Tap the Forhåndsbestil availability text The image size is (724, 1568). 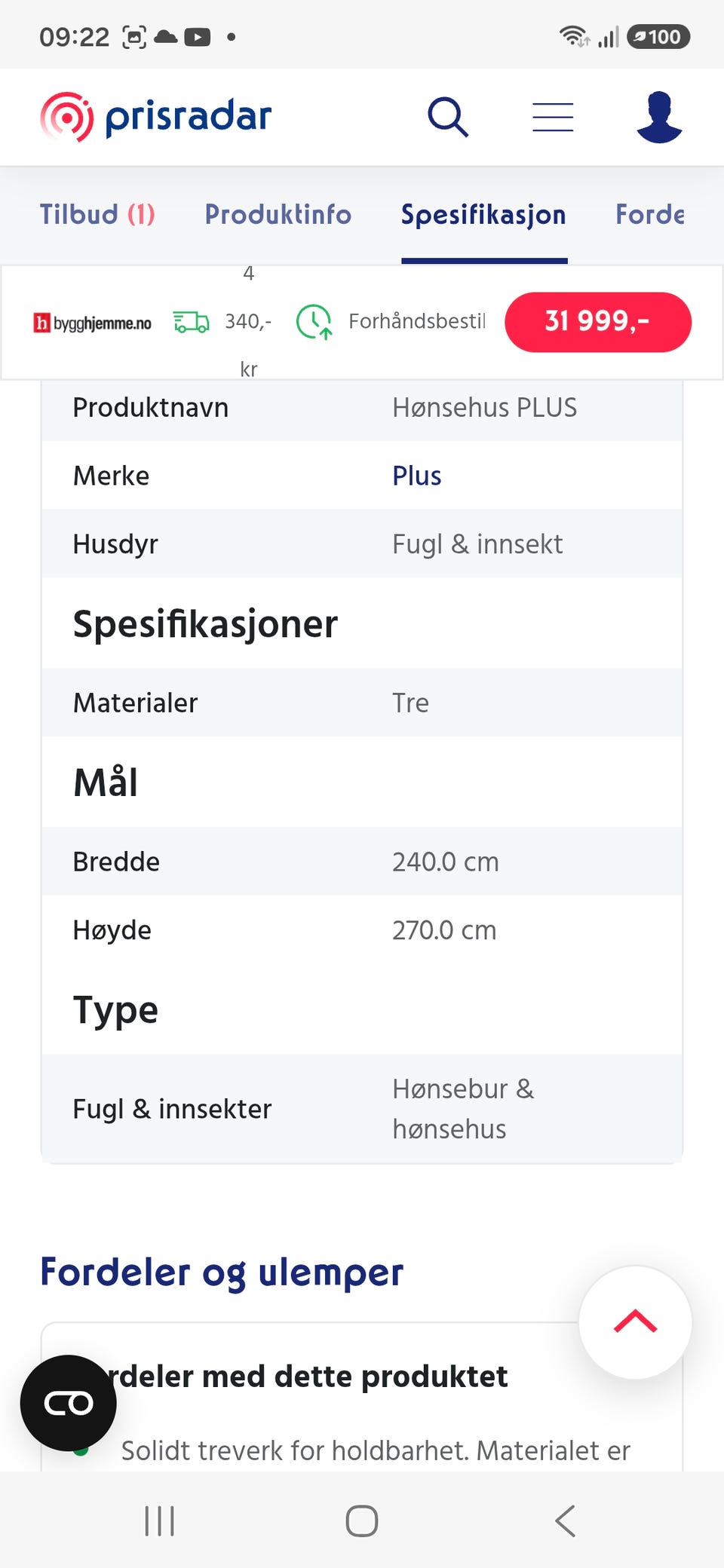point(417,322)
